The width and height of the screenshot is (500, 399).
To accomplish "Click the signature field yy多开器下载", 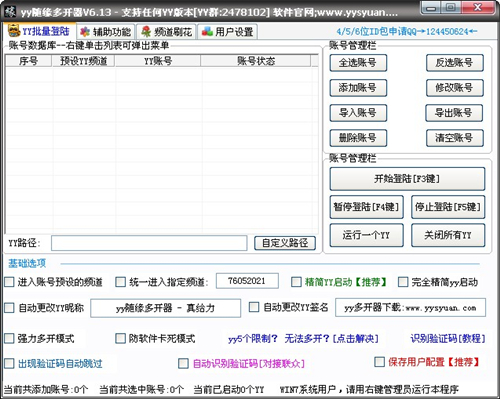I will 410,308.
